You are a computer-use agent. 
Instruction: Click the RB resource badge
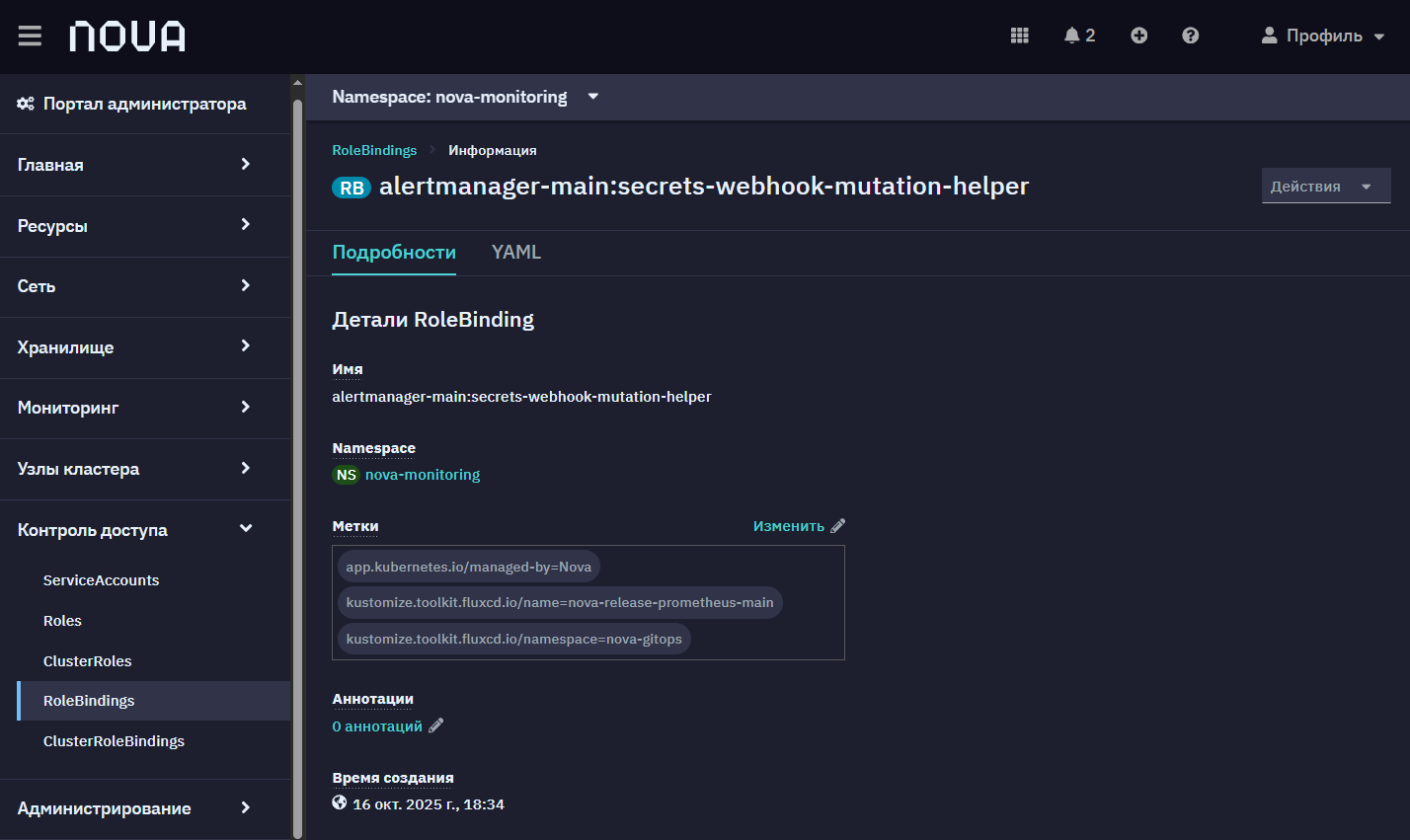tap(352, 188)
